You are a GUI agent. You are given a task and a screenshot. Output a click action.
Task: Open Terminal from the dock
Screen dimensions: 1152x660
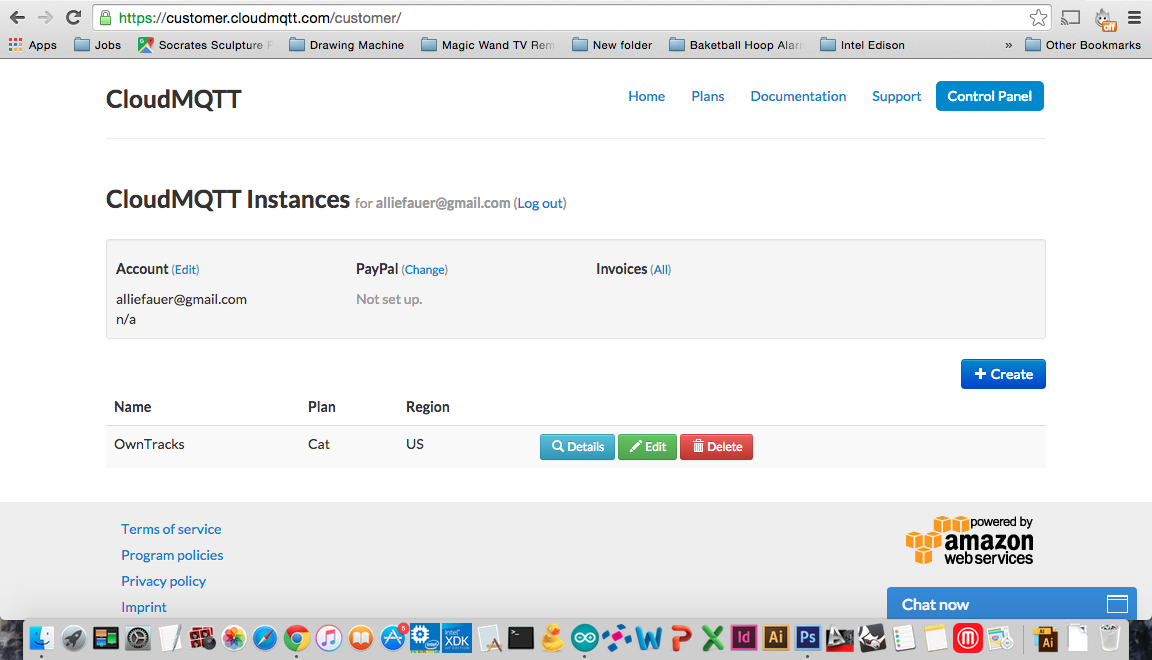pyautogui.click(x=521, y=638)
